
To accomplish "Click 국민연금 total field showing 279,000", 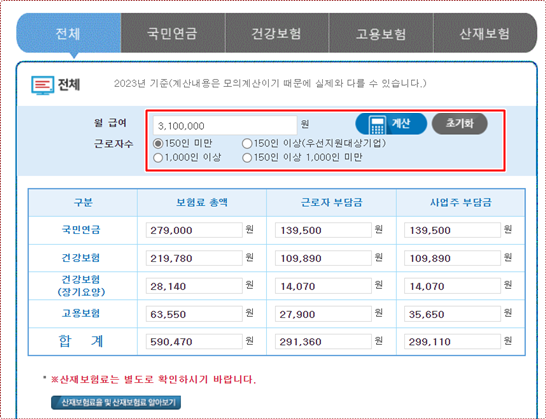I will tap(194, 230).
